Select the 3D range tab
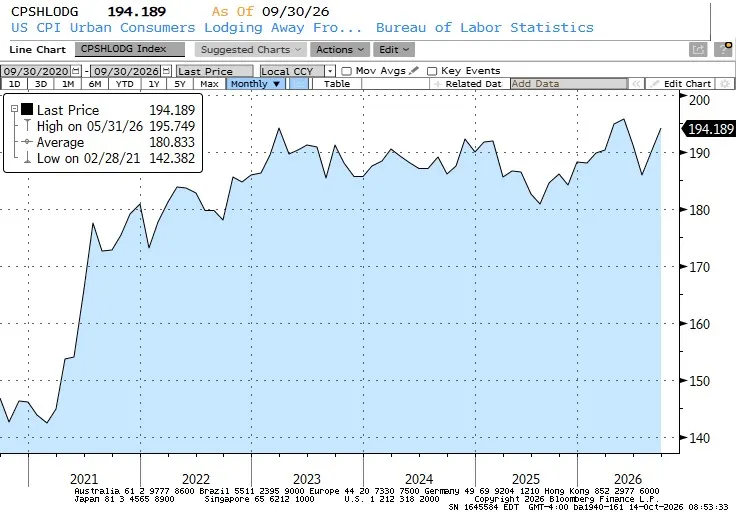 pyautogui.click(x=41, y=84)
